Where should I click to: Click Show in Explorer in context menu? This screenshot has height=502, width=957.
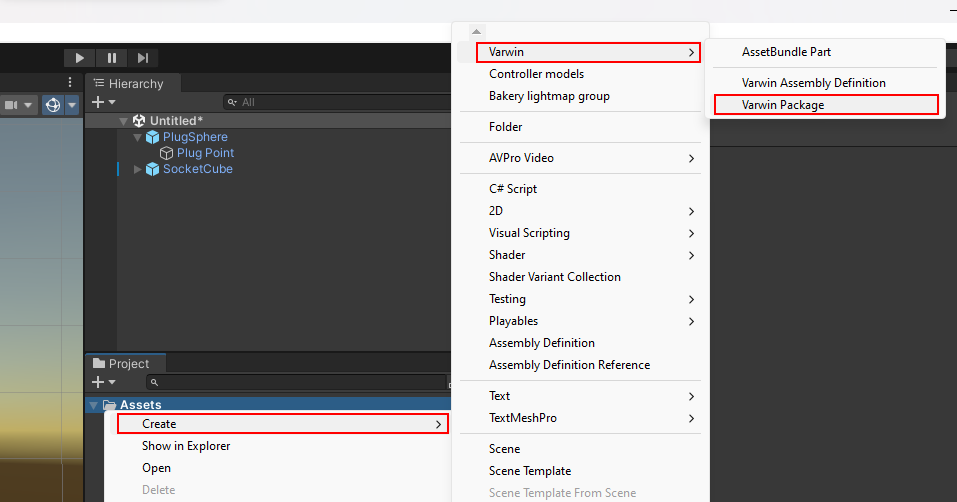coord(186,446)
